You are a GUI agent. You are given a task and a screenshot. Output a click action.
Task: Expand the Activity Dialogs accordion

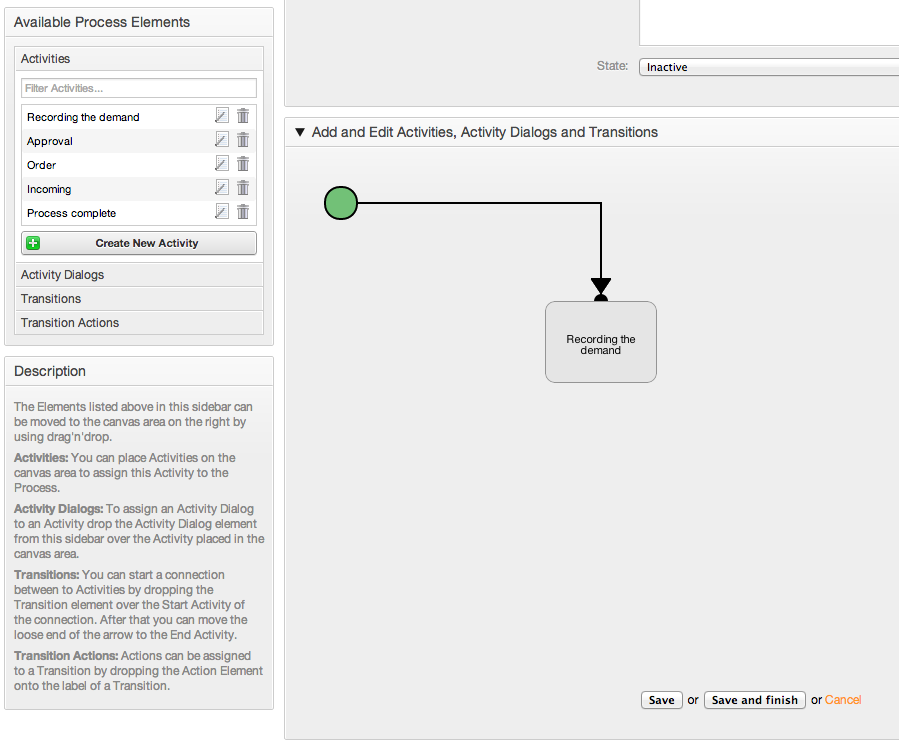(62, 275)
